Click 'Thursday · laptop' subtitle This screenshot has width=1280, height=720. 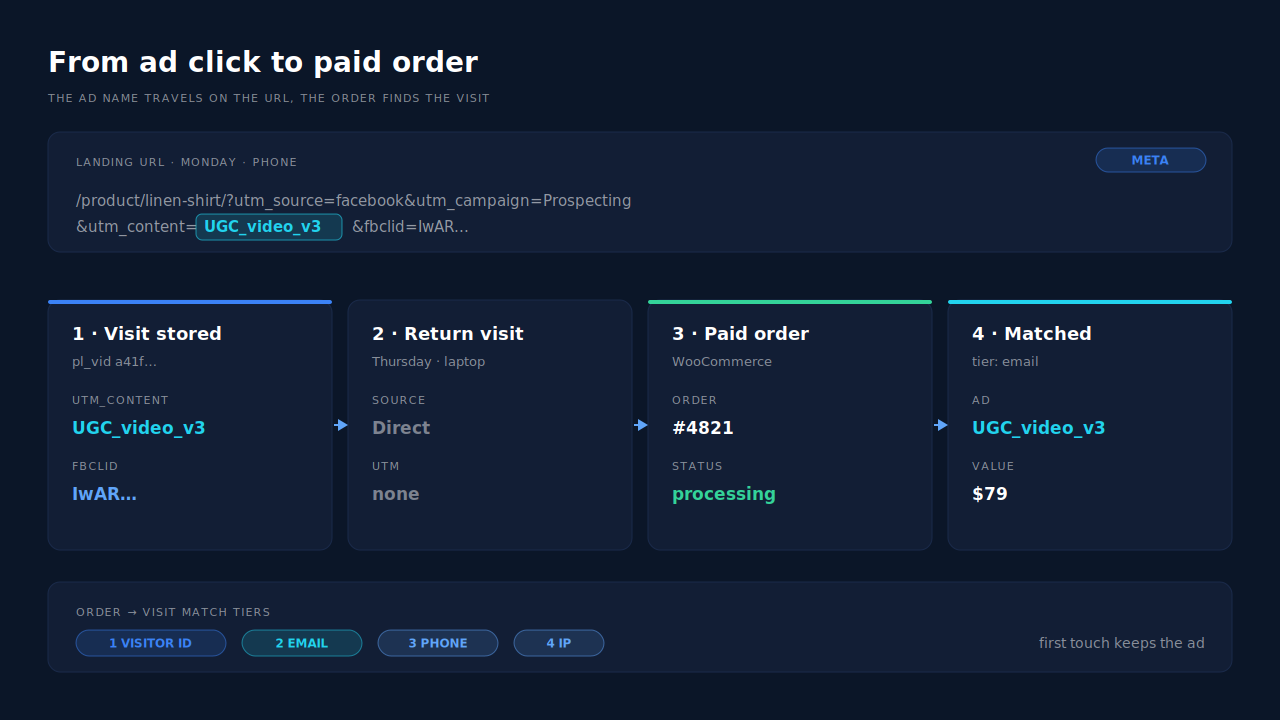(x=428, y=362)
